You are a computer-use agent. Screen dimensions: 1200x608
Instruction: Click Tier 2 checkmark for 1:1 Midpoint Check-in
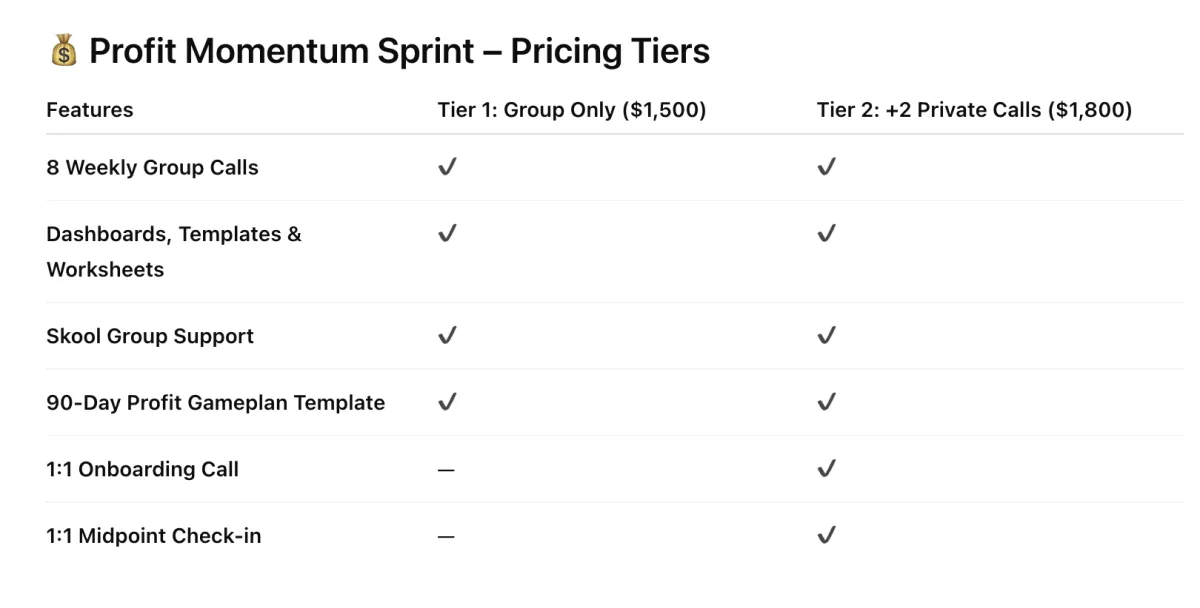826,535
